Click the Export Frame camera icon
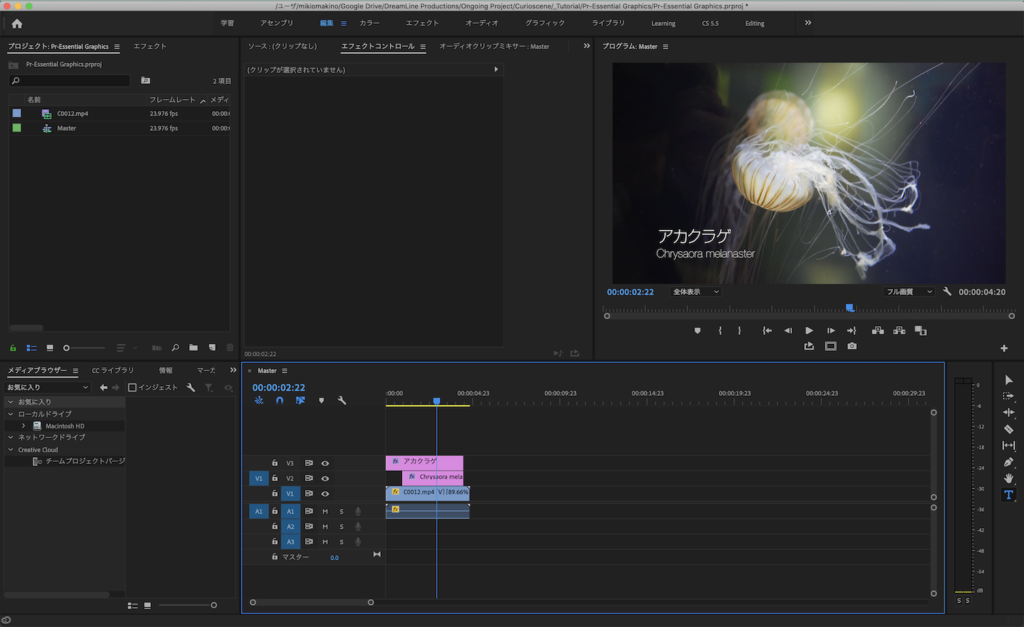Screen dimensions: 1024x627 pos(852,346)
